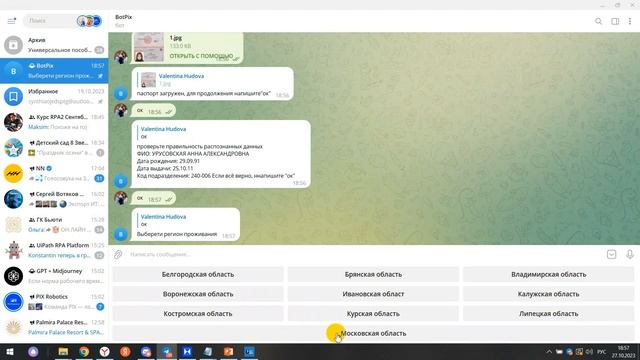
Task: Open the Детский сад 8 channel
Action: pos(54,148)
